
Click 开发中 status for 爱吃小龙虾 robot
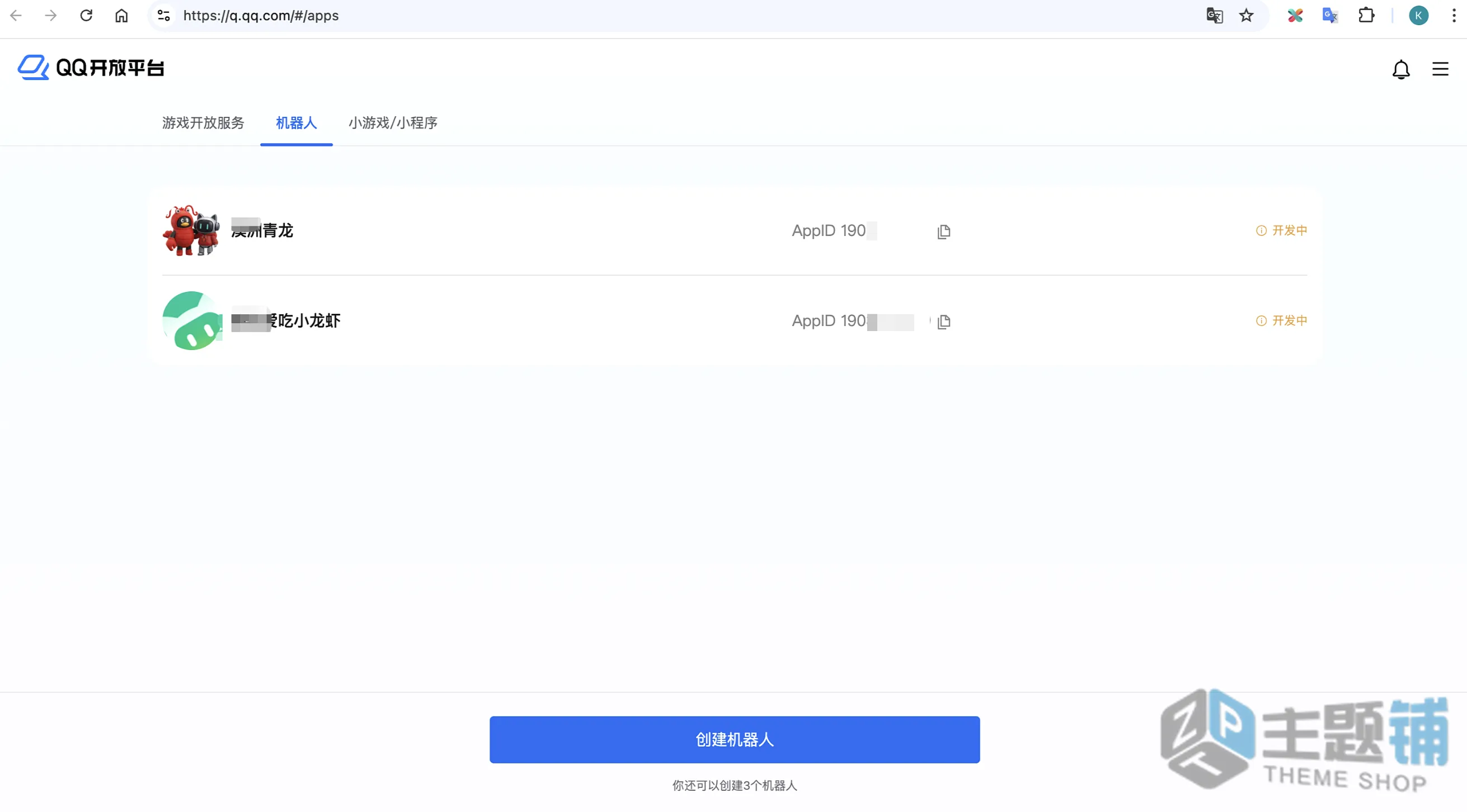point(1281,321)
